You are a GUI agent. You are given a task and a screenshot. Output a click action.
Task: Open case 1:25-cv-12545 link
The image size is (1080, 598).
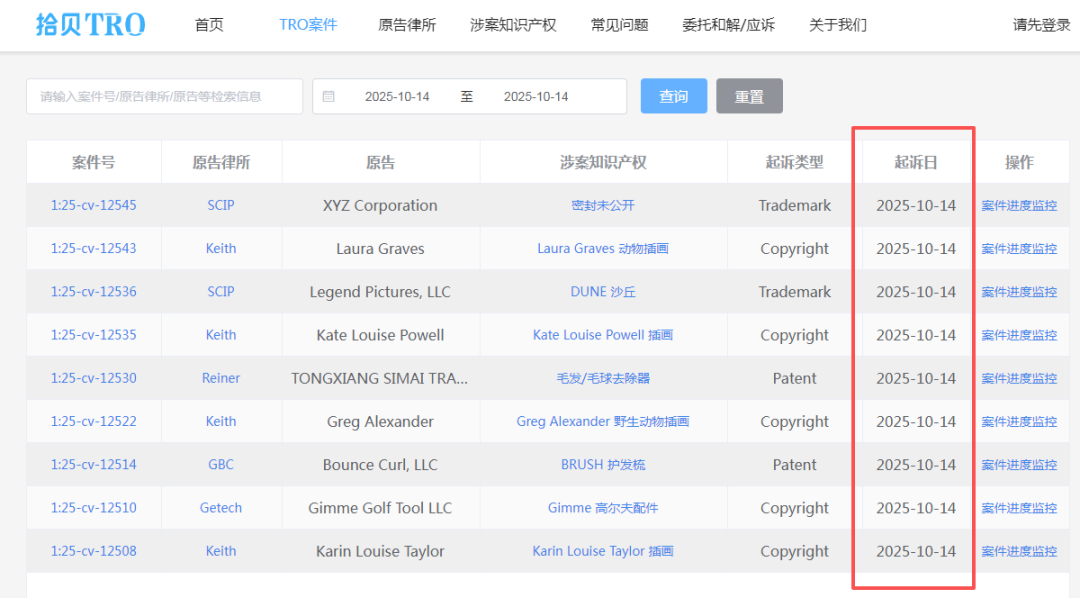(x=94, y=205)
